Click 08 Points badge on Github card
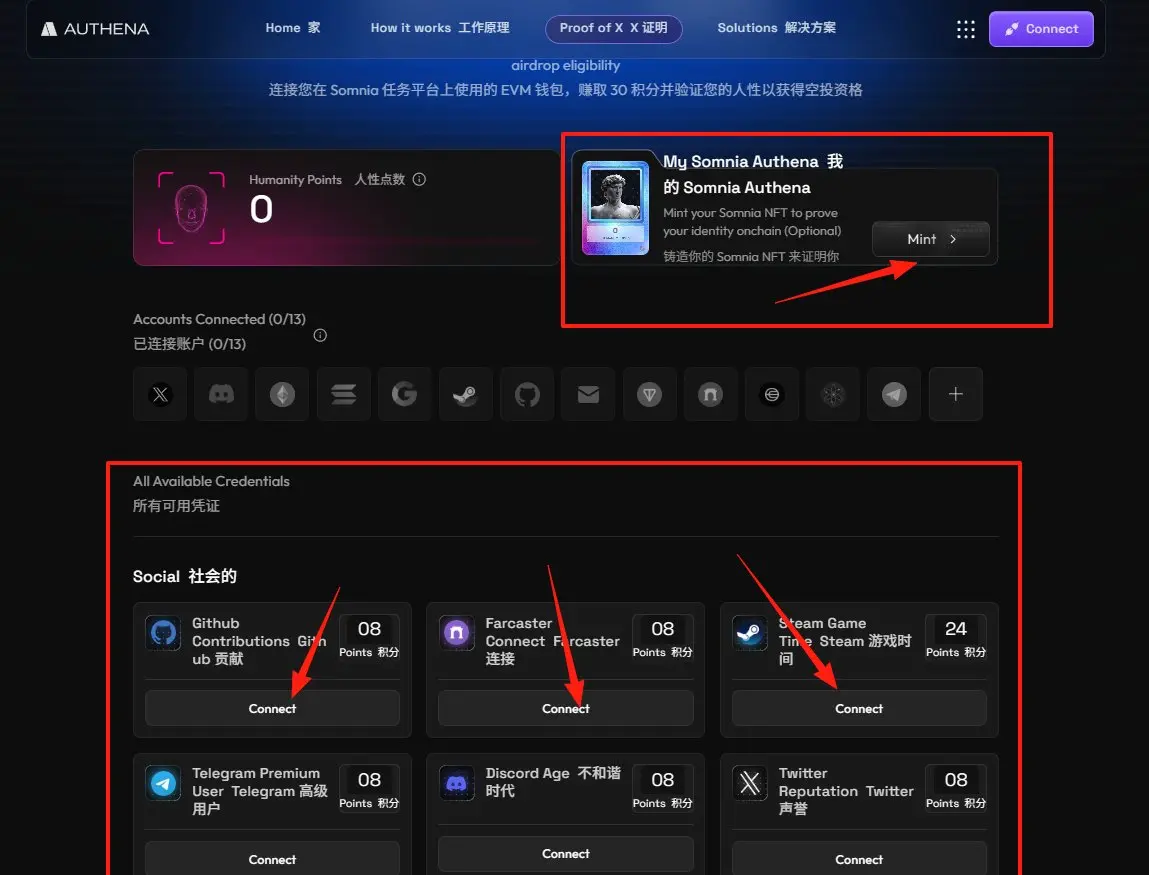Screen dimensions: 1149x875 [x=369, y=638]
